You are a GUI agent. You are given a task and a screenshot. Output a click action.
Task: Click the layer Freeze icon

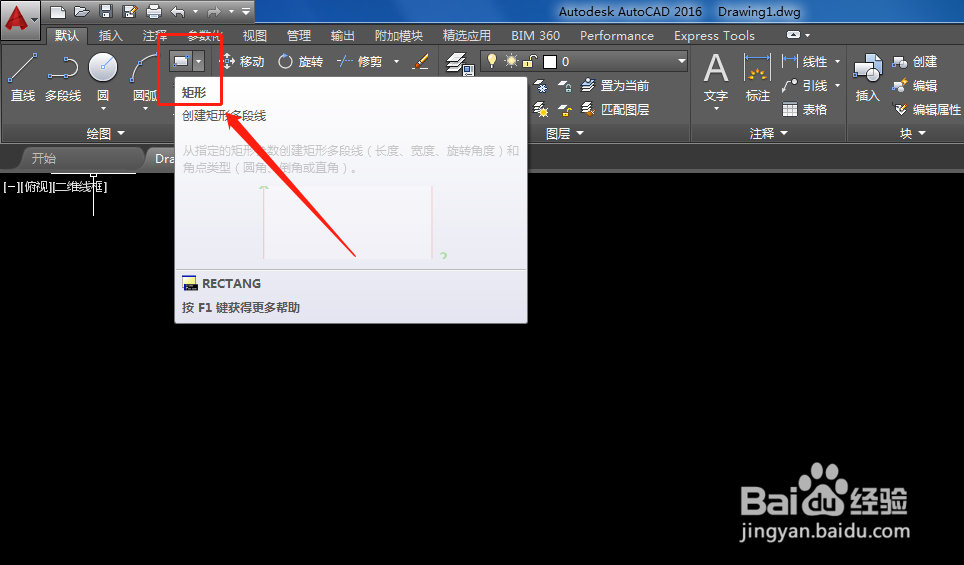[540, 85]
